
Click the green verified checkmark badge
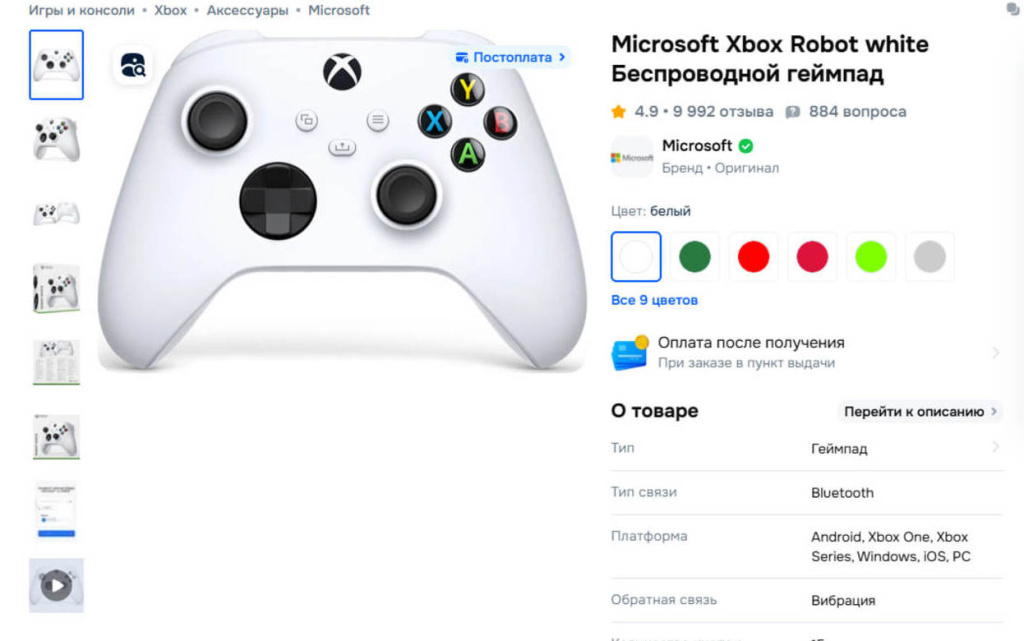point(746,146)
